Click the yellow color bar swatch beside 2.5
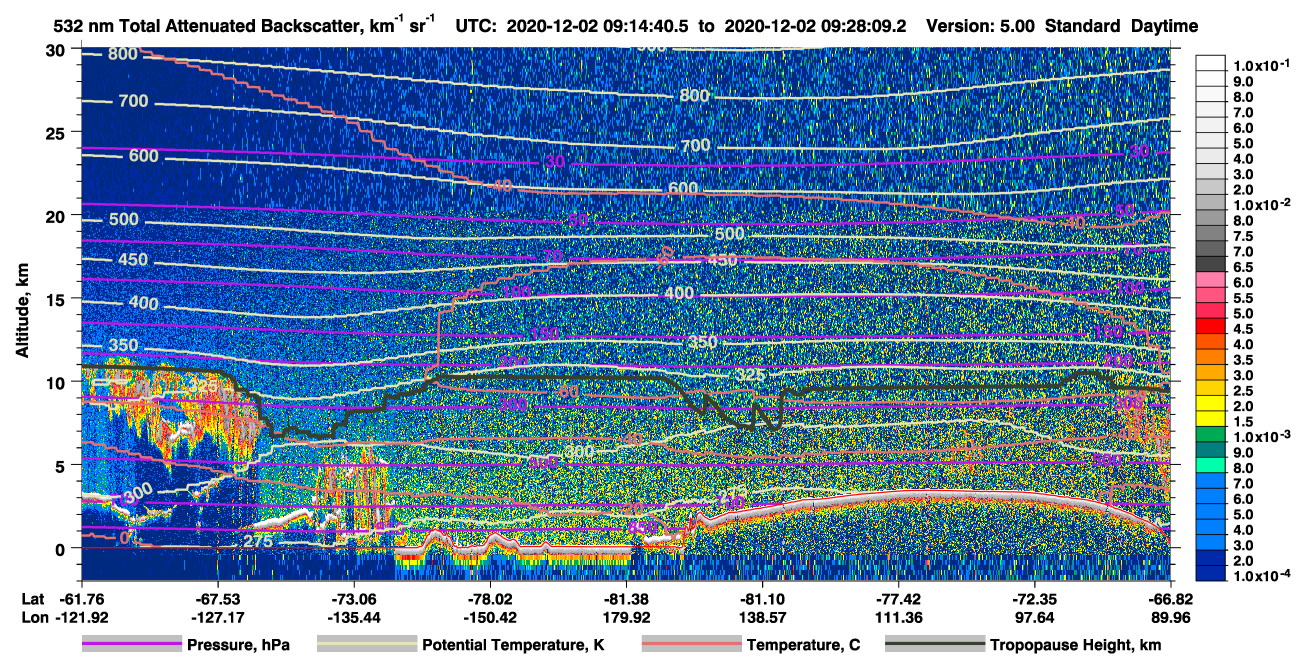Image resolution: width=1300 pixels, height=667 pixels. [1212, 388]
